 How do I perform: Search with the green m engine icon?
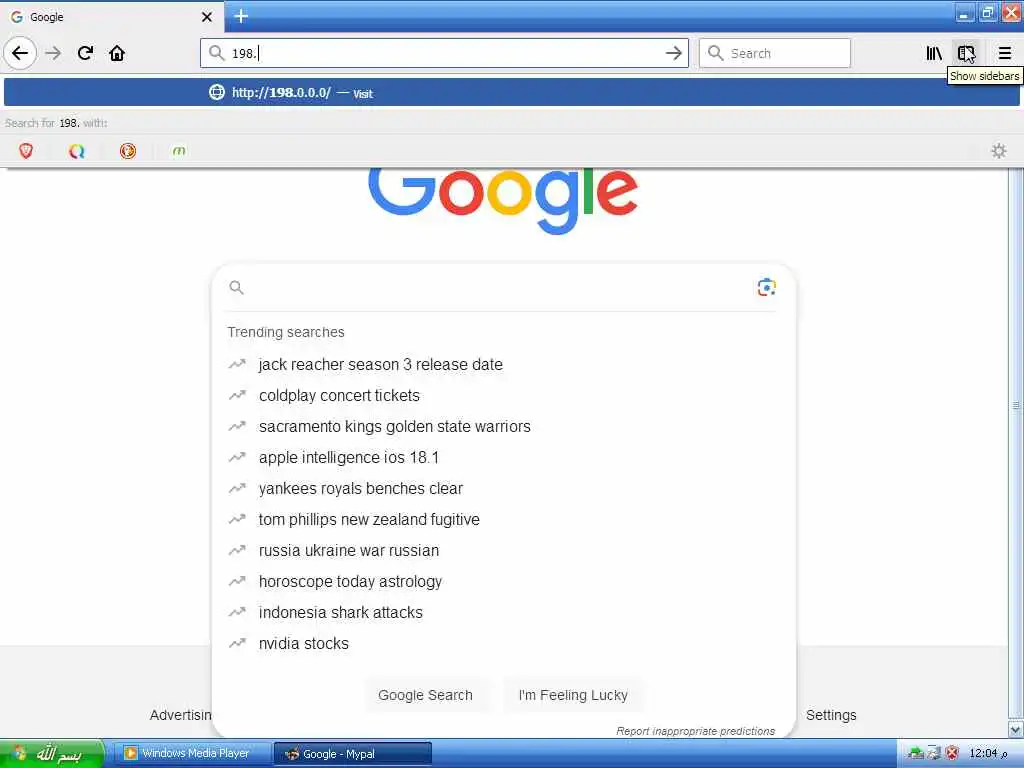tap(179, 152)
